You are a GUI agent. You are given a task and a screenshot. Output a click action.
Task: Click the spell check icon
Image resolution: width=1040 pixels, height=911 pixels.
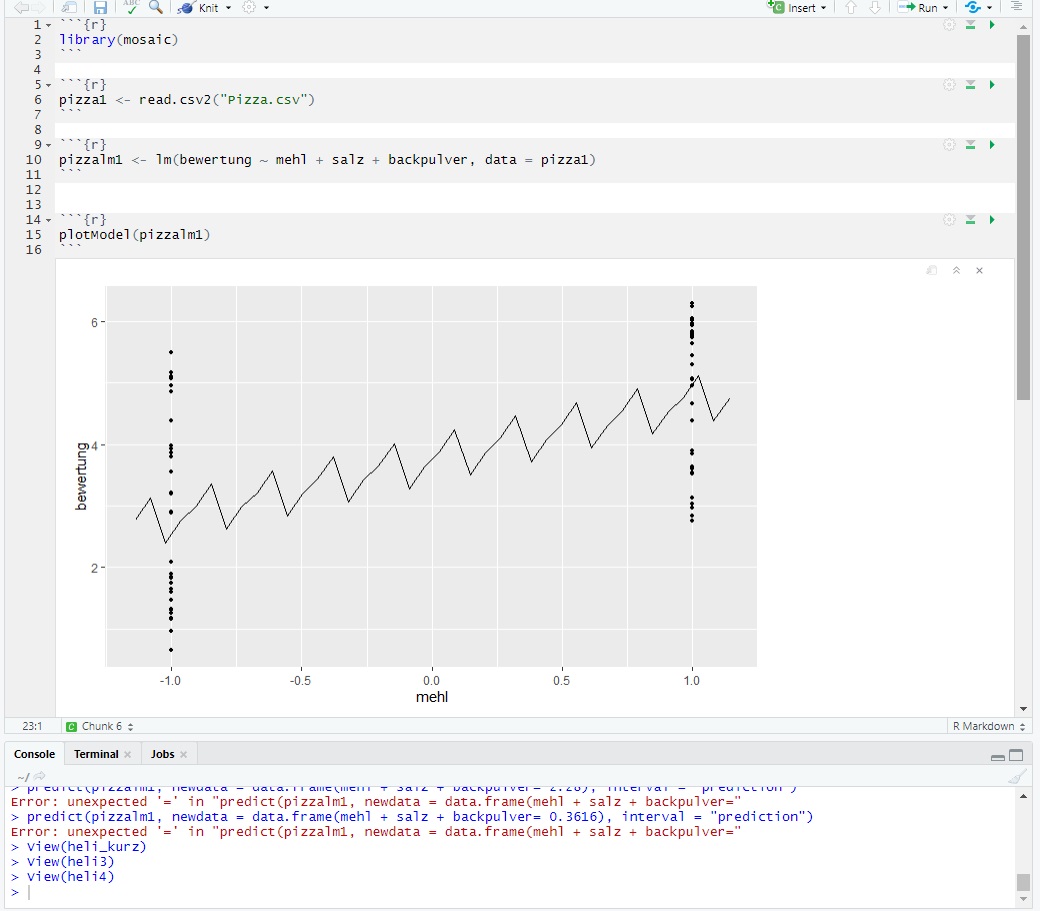[x=131, y=8]
